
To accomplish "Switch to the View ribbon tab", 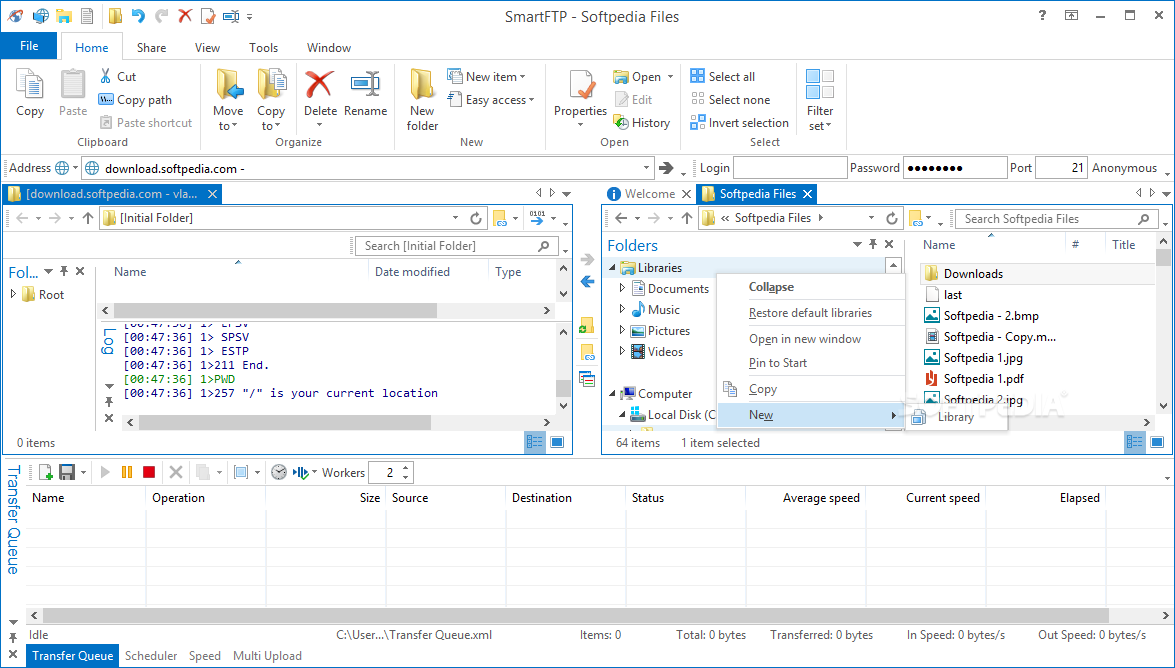I will [208, 47].
